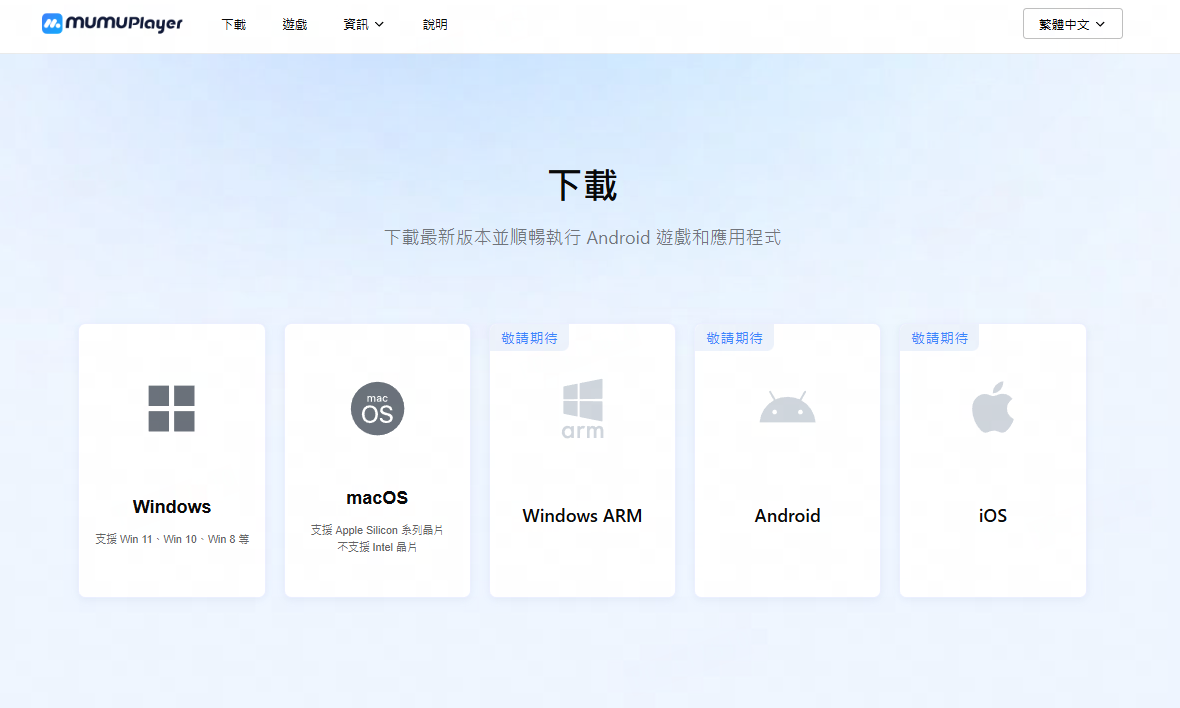This screenshot has height=708, width=1180.
Task: Click the 敬請期待 badge on Windows ARM
Action: point(529,337)
